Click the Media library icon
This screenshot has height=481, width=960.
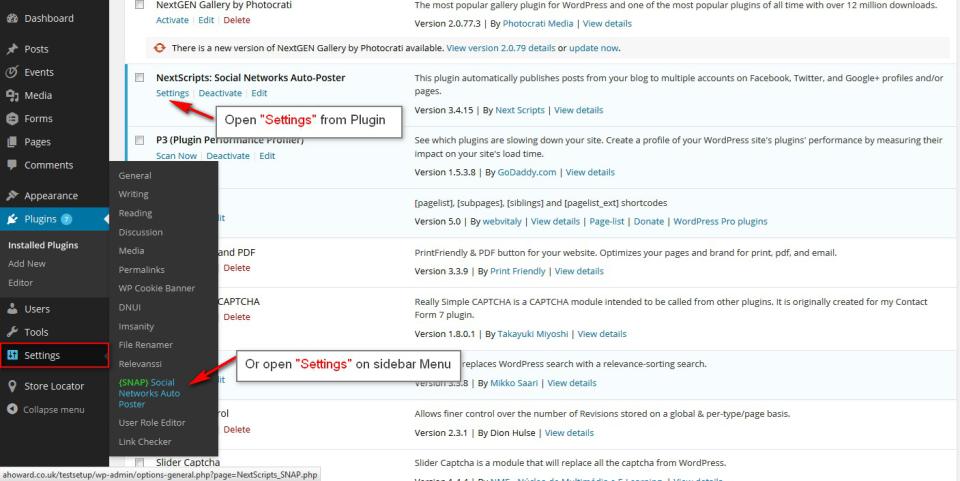point(12,95)
